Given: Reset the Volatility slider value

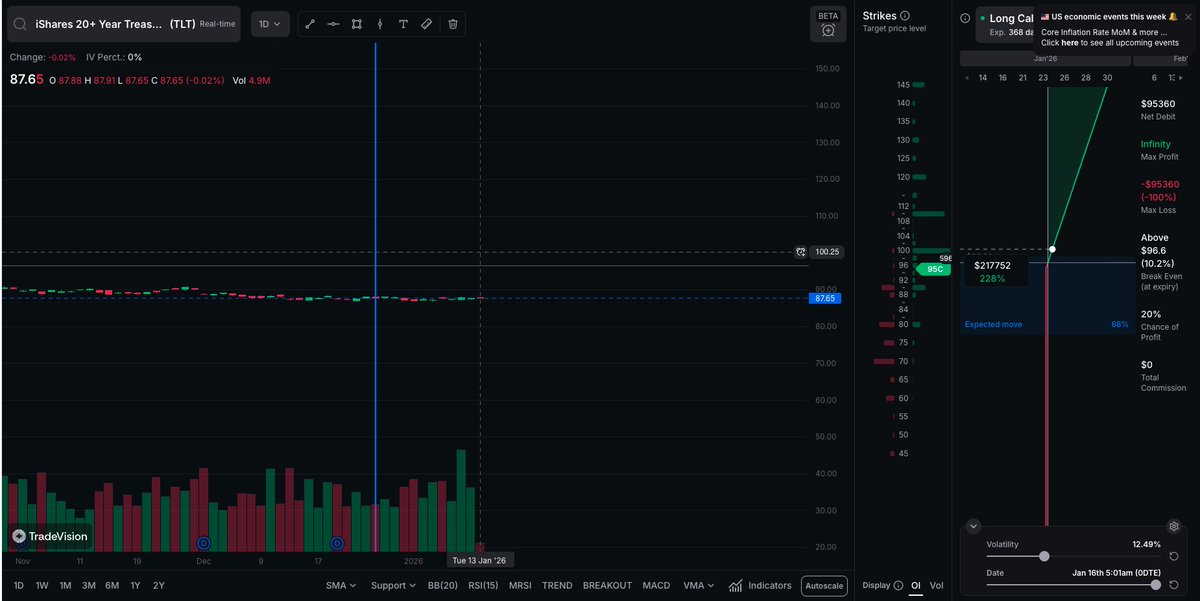Looking at the screenshot, I should 1174,556.
